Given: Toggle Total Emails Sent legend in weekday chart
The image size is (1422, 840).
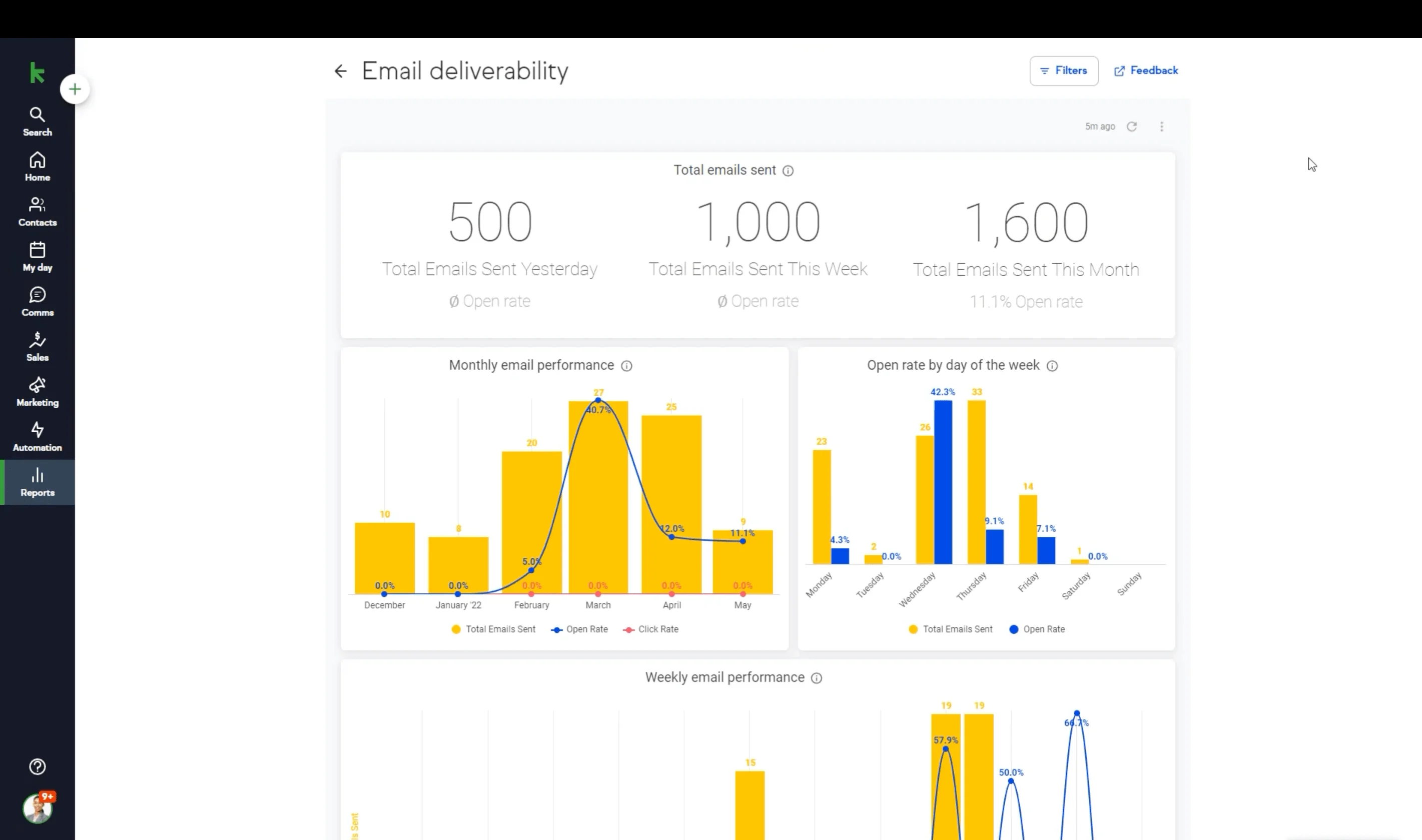Looking at the screenshot, I should 950,629.
